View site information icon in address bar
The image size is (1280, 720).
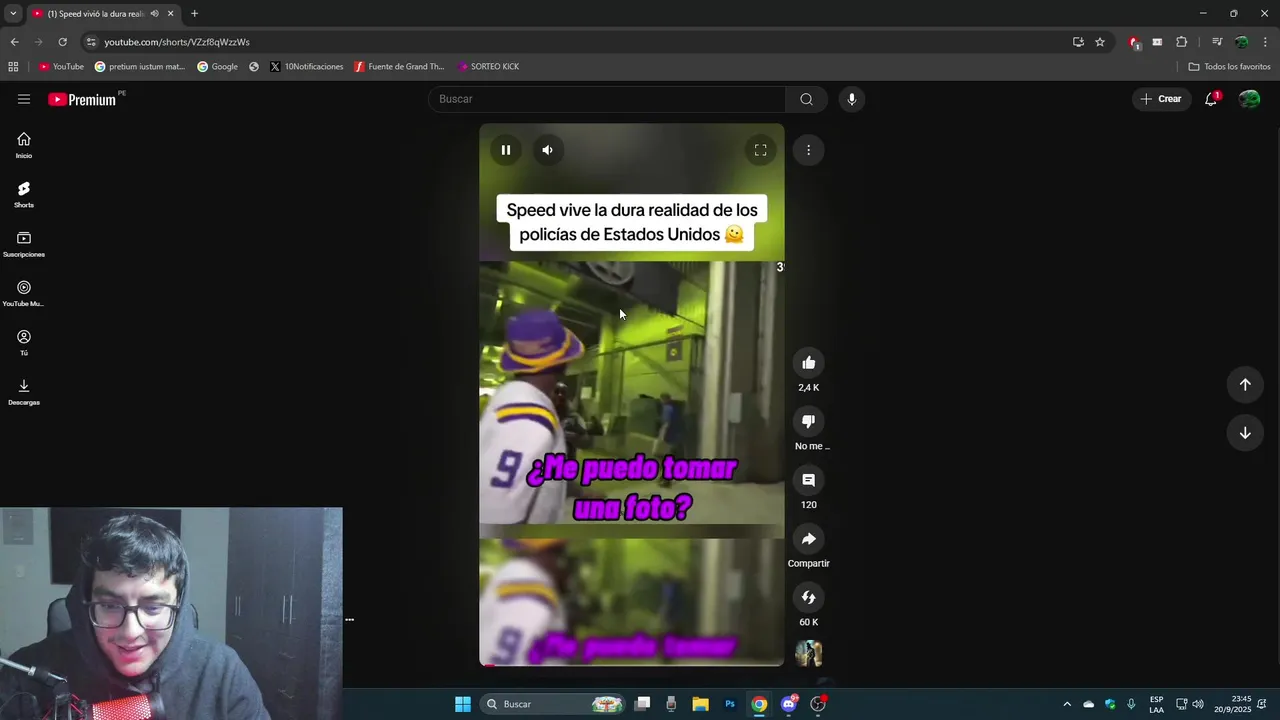click(x=91, y=42)
